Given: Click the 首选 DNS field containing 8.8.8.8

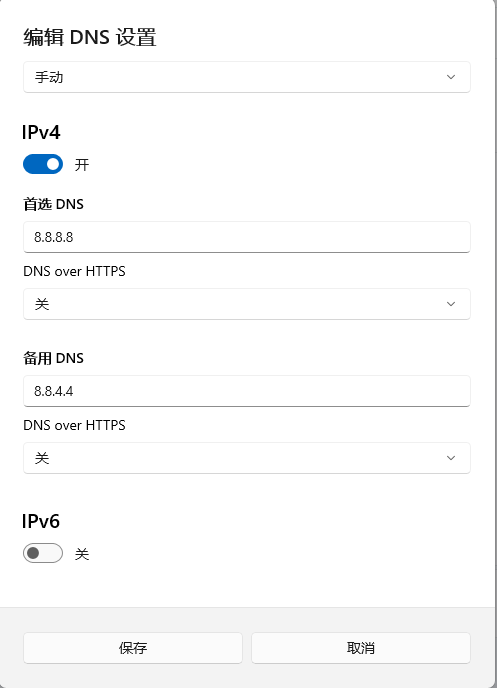Looking at the screenshot, I should [247, 237].
